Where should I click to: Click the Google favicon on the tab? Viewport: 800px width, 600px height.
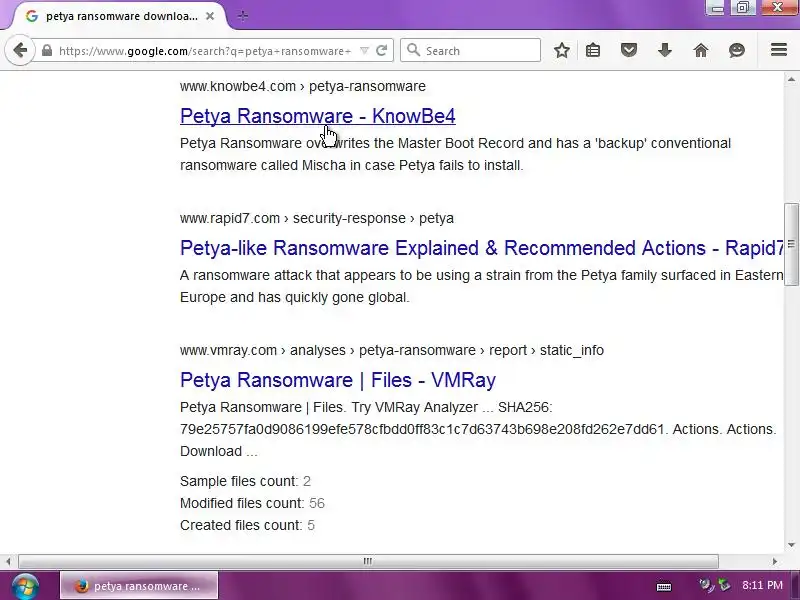[32, 16]
